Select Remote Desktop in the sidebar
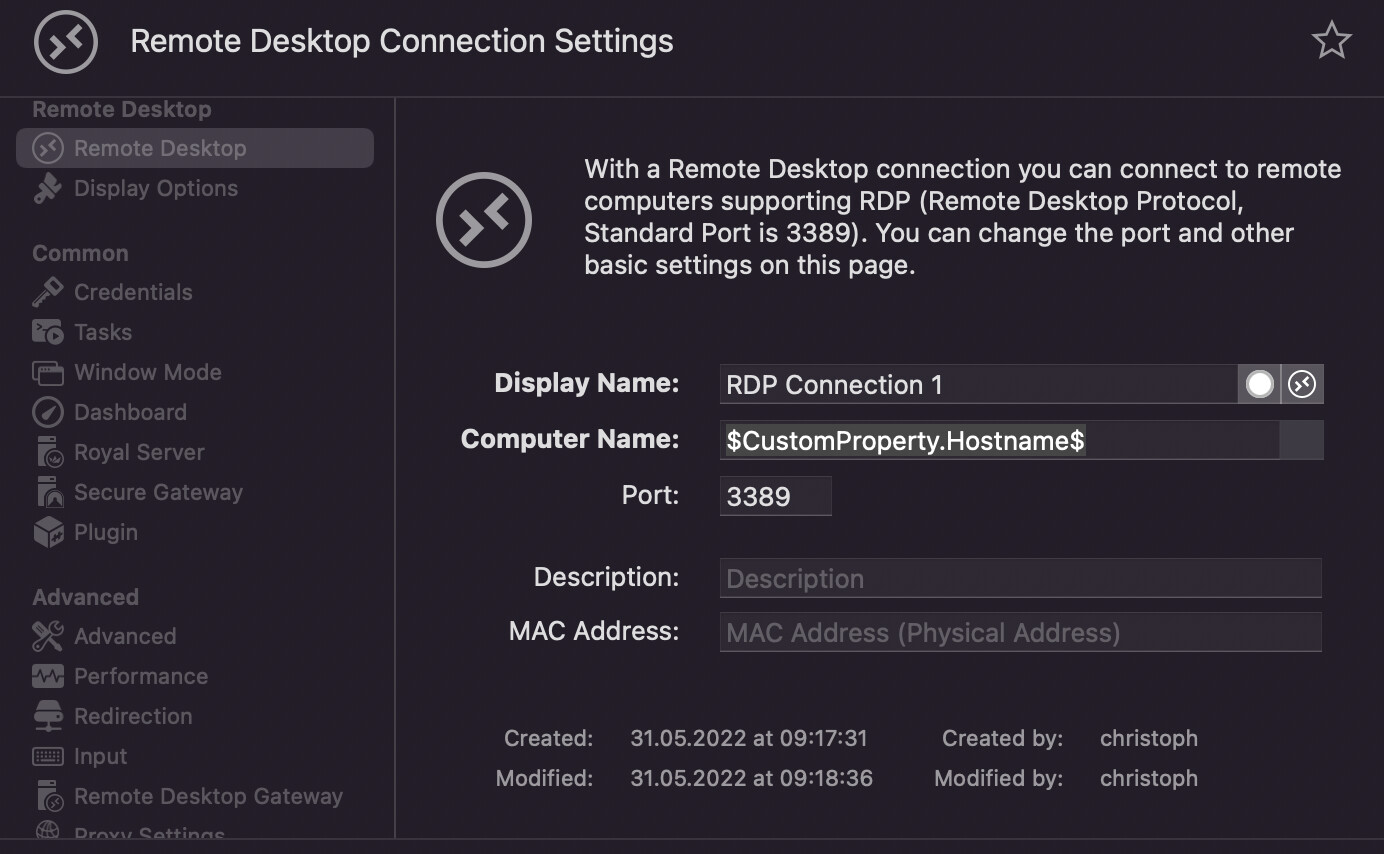This screenshot has width=1384, height=854. [160, 148]
